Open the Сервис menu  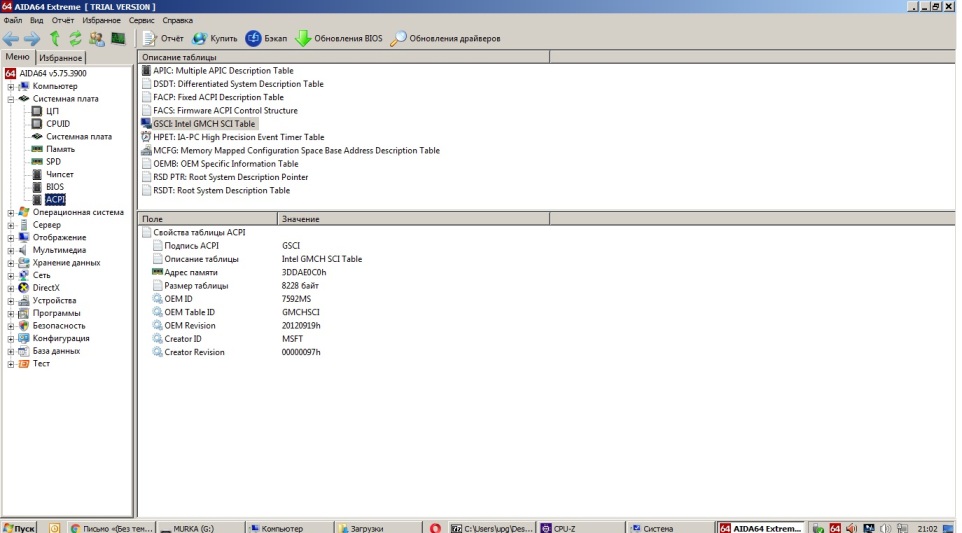click(x=141, y=20)
